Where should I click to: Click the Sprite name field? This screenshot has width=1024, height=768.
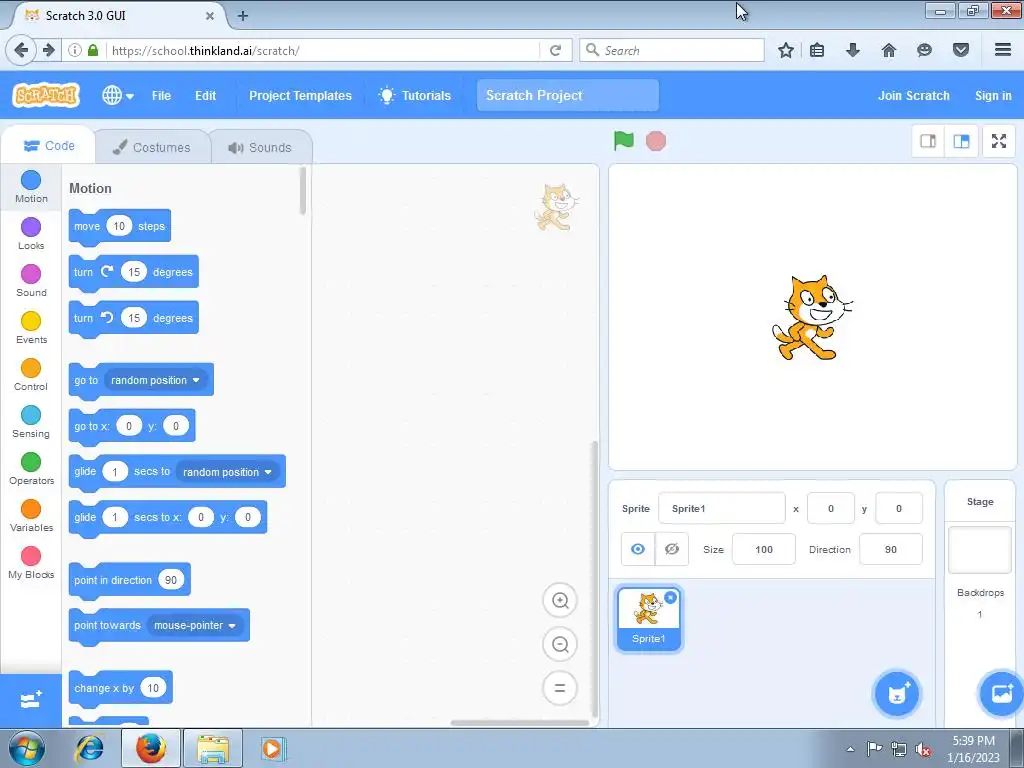pos(722,508)
